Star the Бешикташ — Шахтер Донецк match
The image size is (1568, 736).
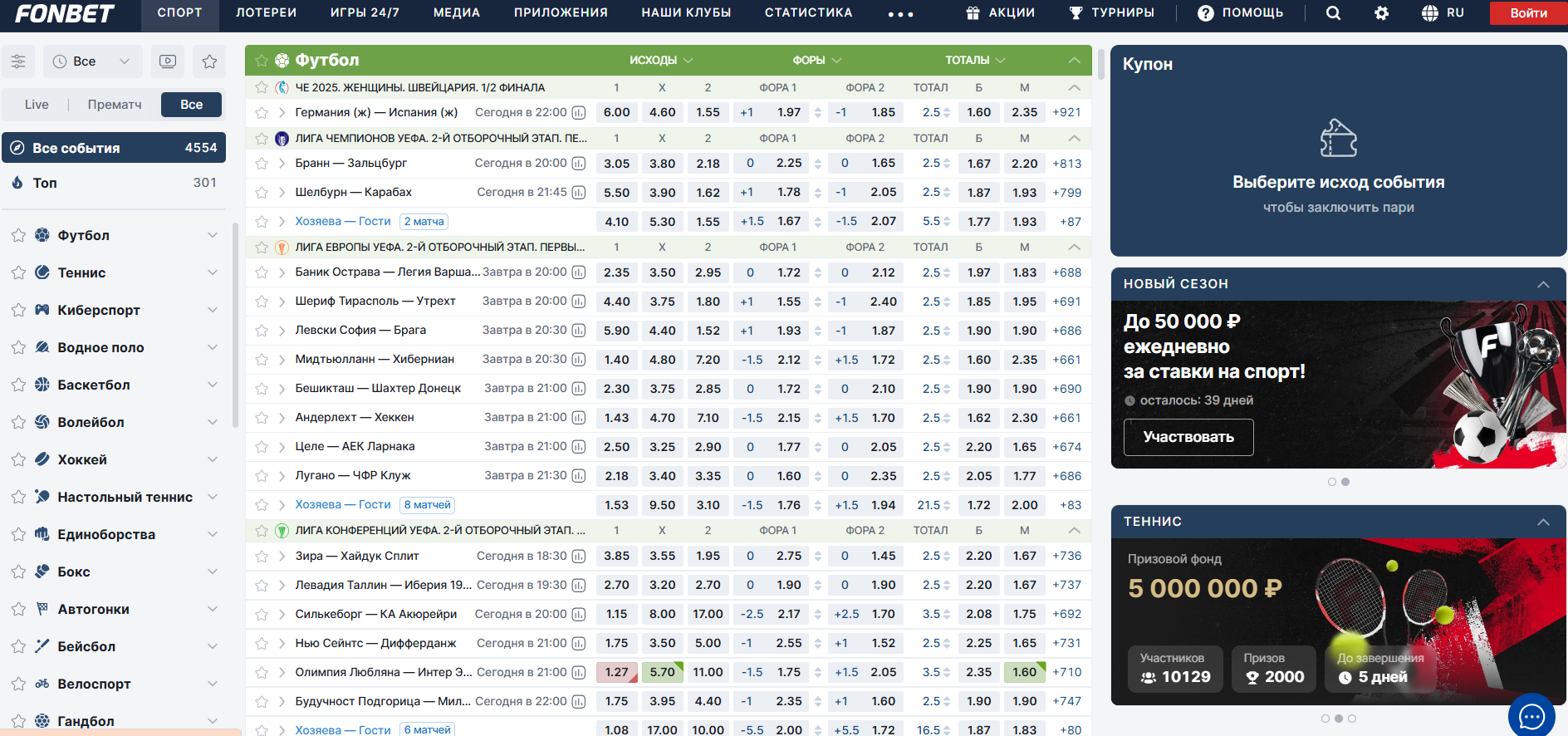click(262, 389)
